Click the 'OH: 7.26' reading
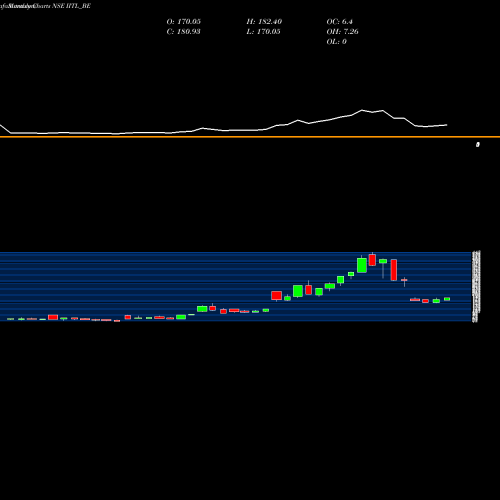Screen dimensions: 500x500 (342, 32)
